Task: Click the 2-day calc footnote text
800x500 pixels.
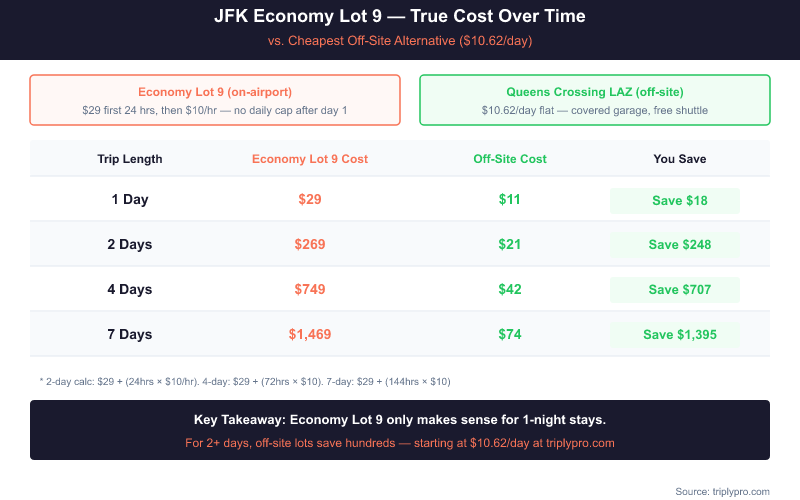Action: 245,381
